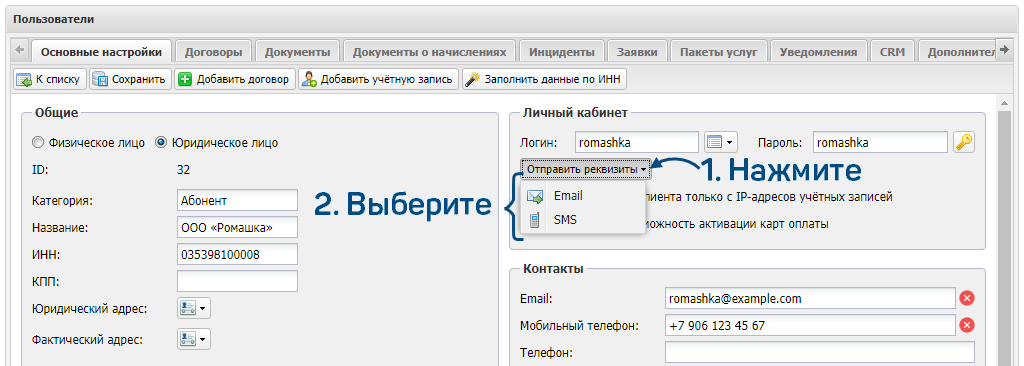Click the Email contact field
The image size is (1024, 366).
coord(810,299)
